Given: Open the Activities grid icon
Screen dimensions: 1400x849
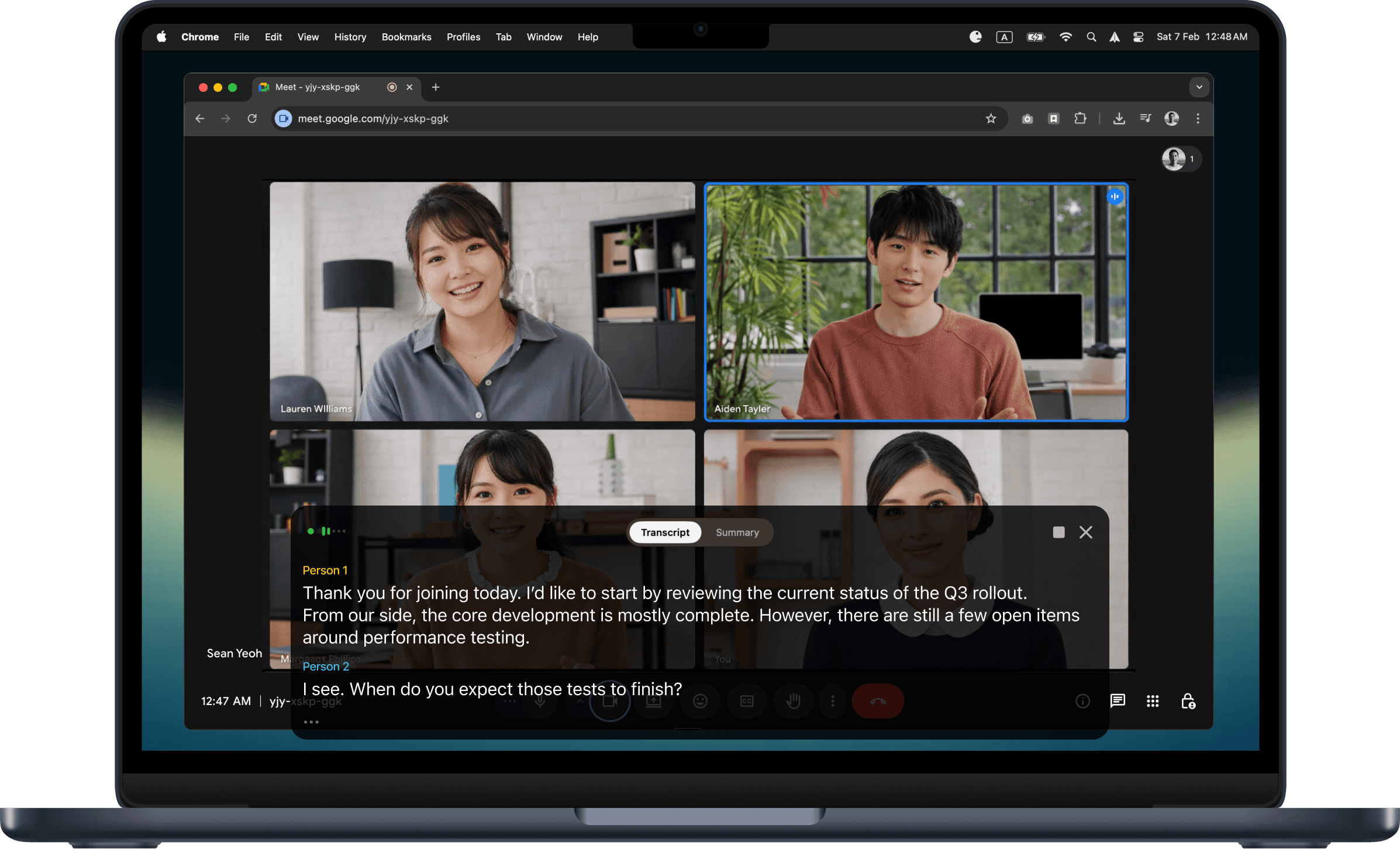Looking at the screenshot, I should pyautogui.click(x=1153, y=700).
